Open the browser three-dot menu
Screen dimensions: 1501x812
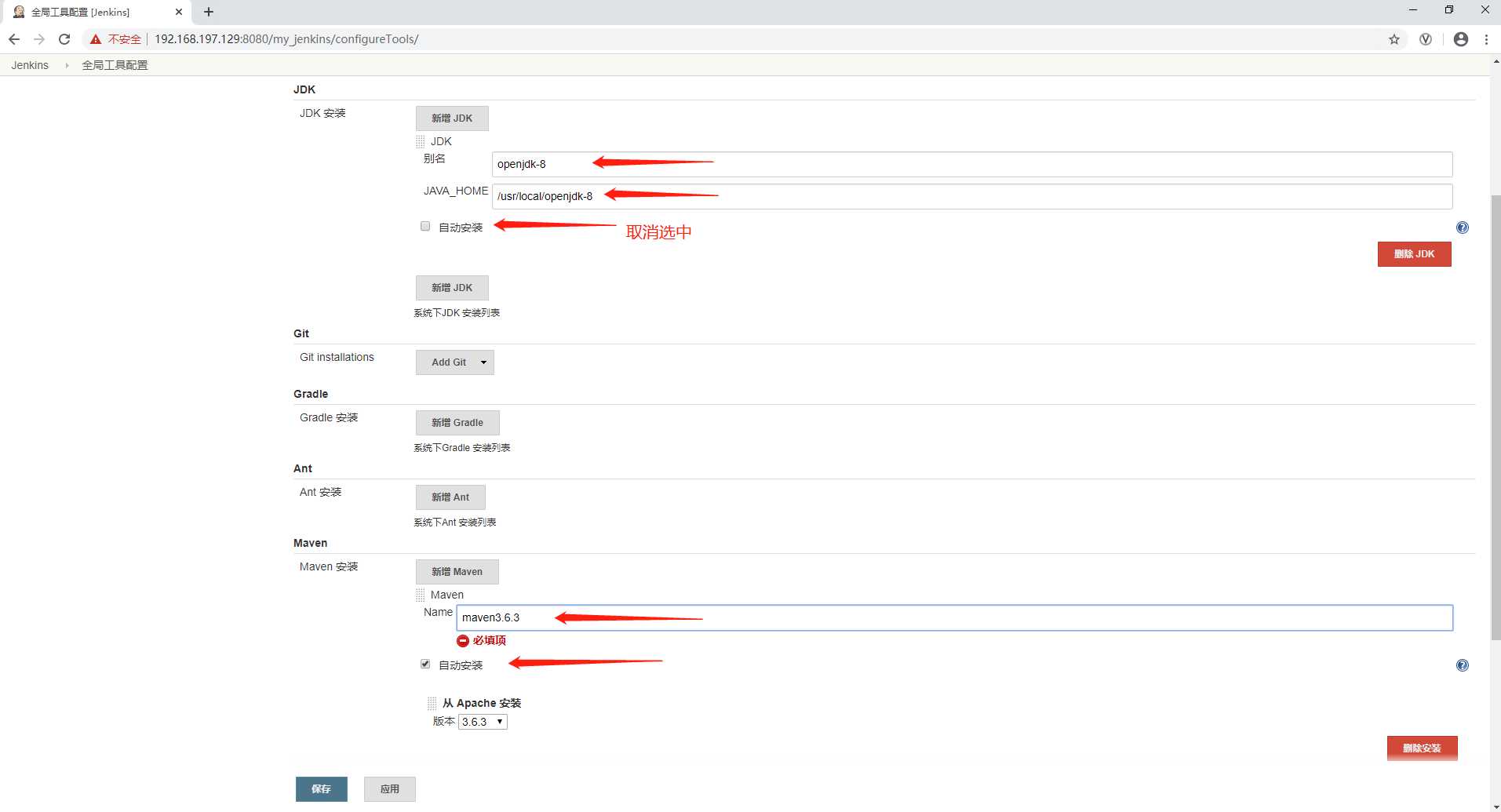[1486, 39]
